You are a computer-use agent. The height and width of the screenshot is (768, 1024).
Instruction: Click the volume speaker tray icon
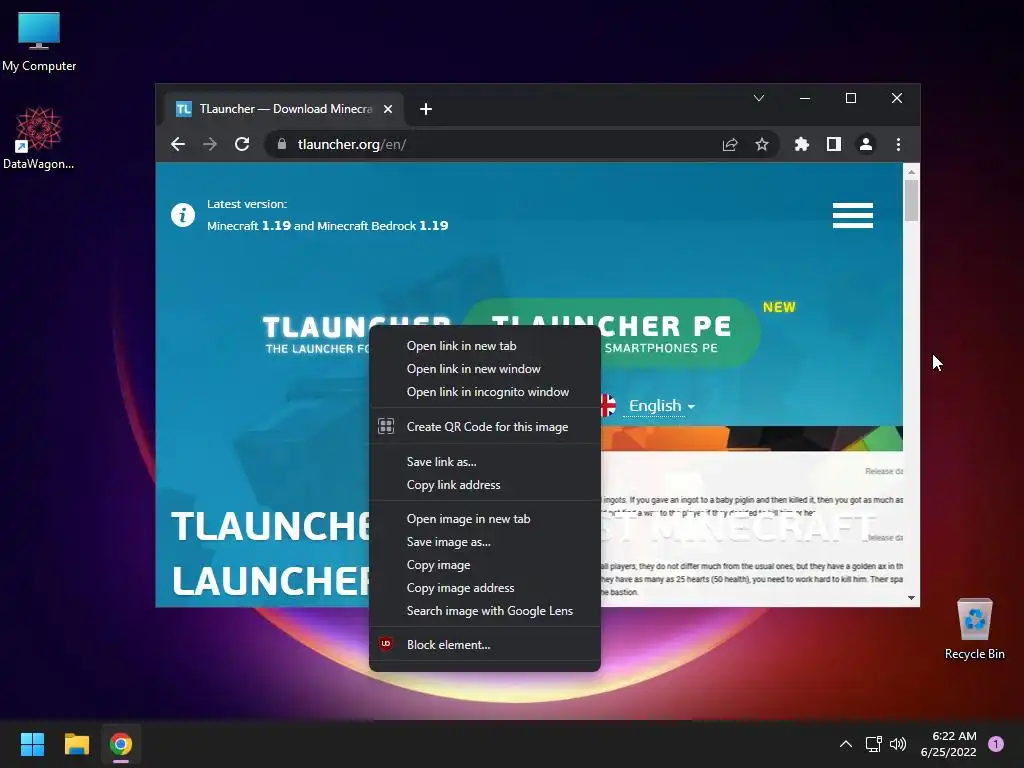pos(899,744)
